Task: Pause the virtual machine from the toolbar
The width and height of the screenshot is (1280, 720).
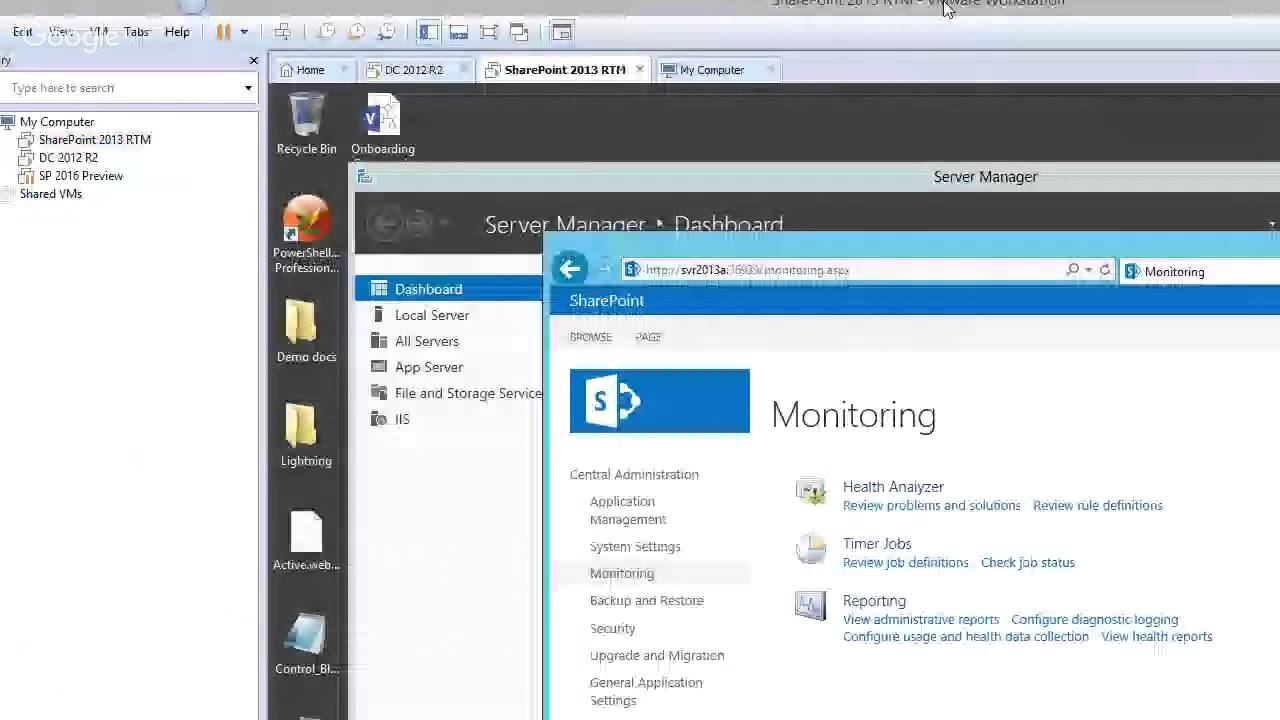Action: pos(223,32)
